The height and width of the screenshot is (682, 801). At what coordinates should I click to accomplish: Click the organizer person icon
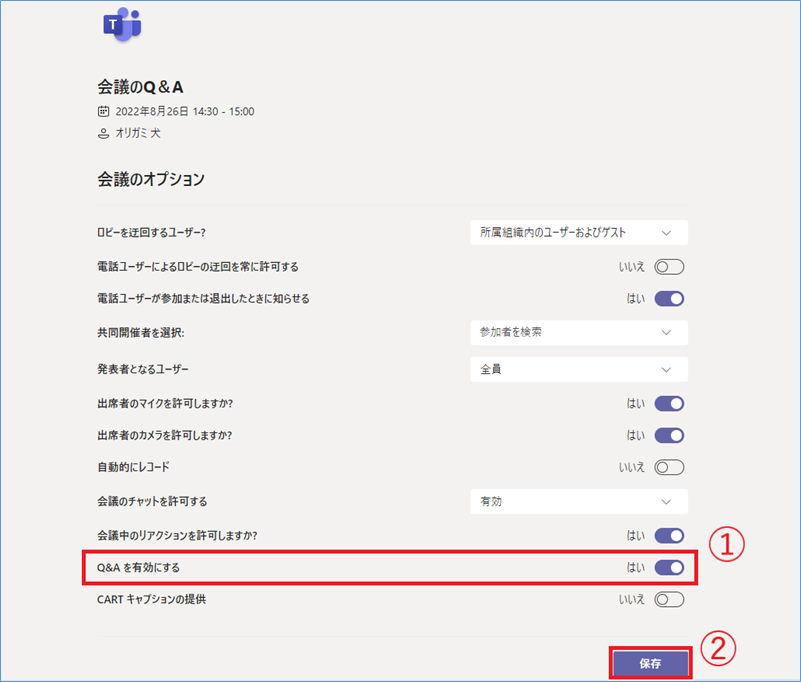(103, 134)
